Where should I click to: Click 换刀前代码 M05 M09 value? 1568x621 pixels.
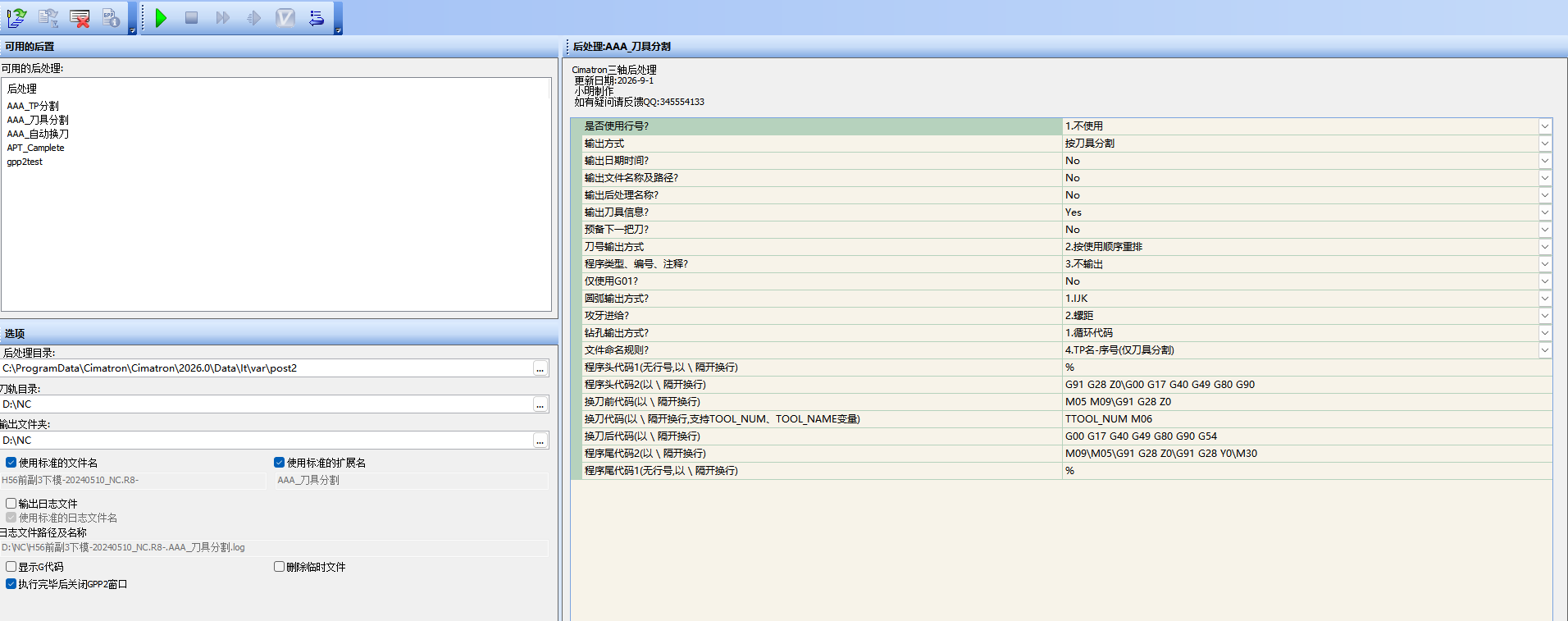coord(1306,402)
